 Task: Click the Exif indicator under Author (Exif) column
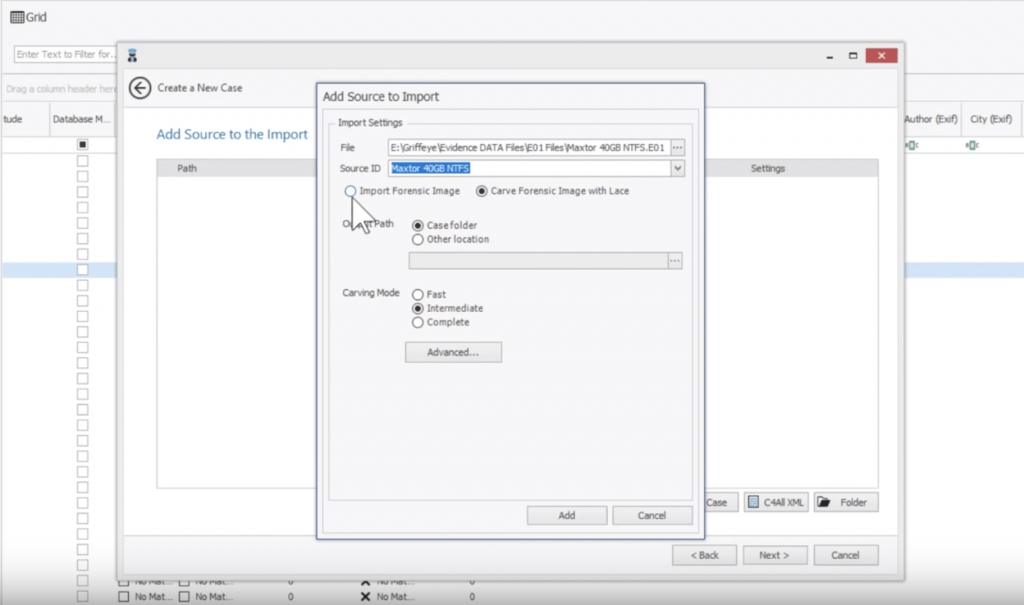coord(928,145)
